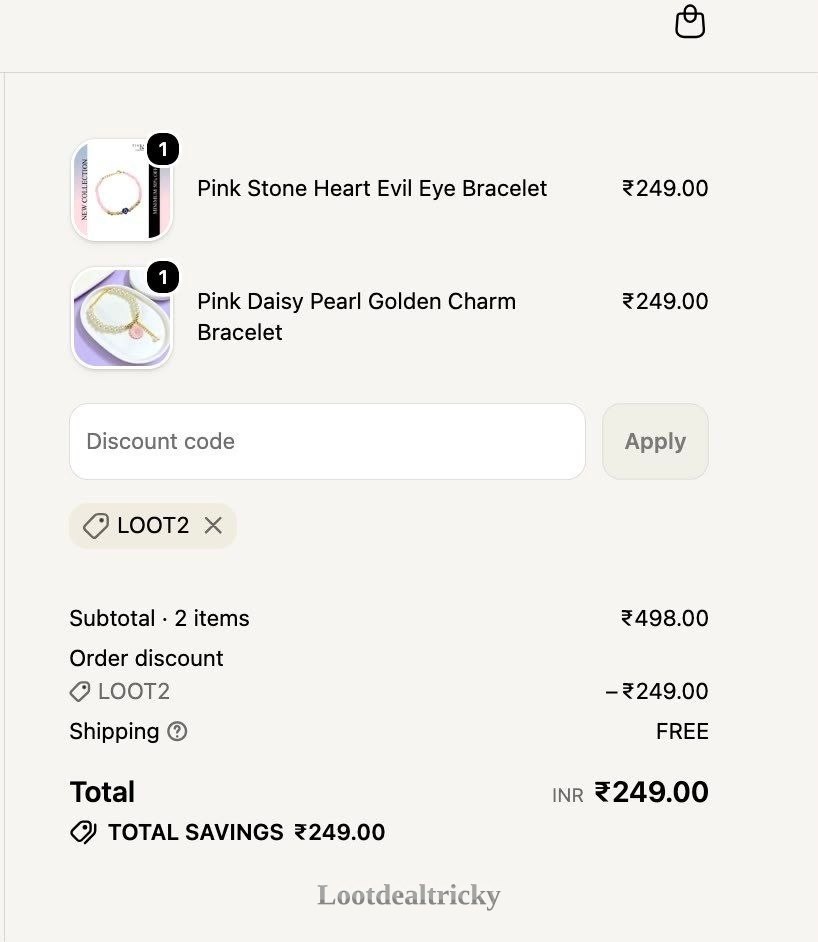Click the order discount amount −₹249.00
The width and height of the screenshot is (818, 942).
click(656, 691)
